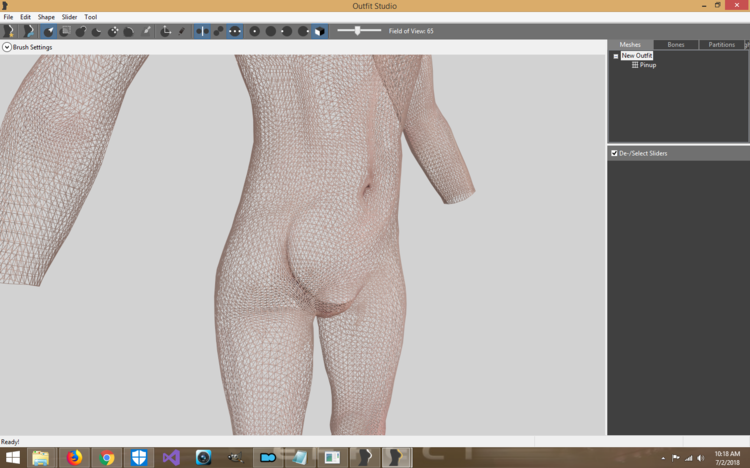750x468 pixels.
Task: Select the Move brush tool
Action: coord(113,31)
